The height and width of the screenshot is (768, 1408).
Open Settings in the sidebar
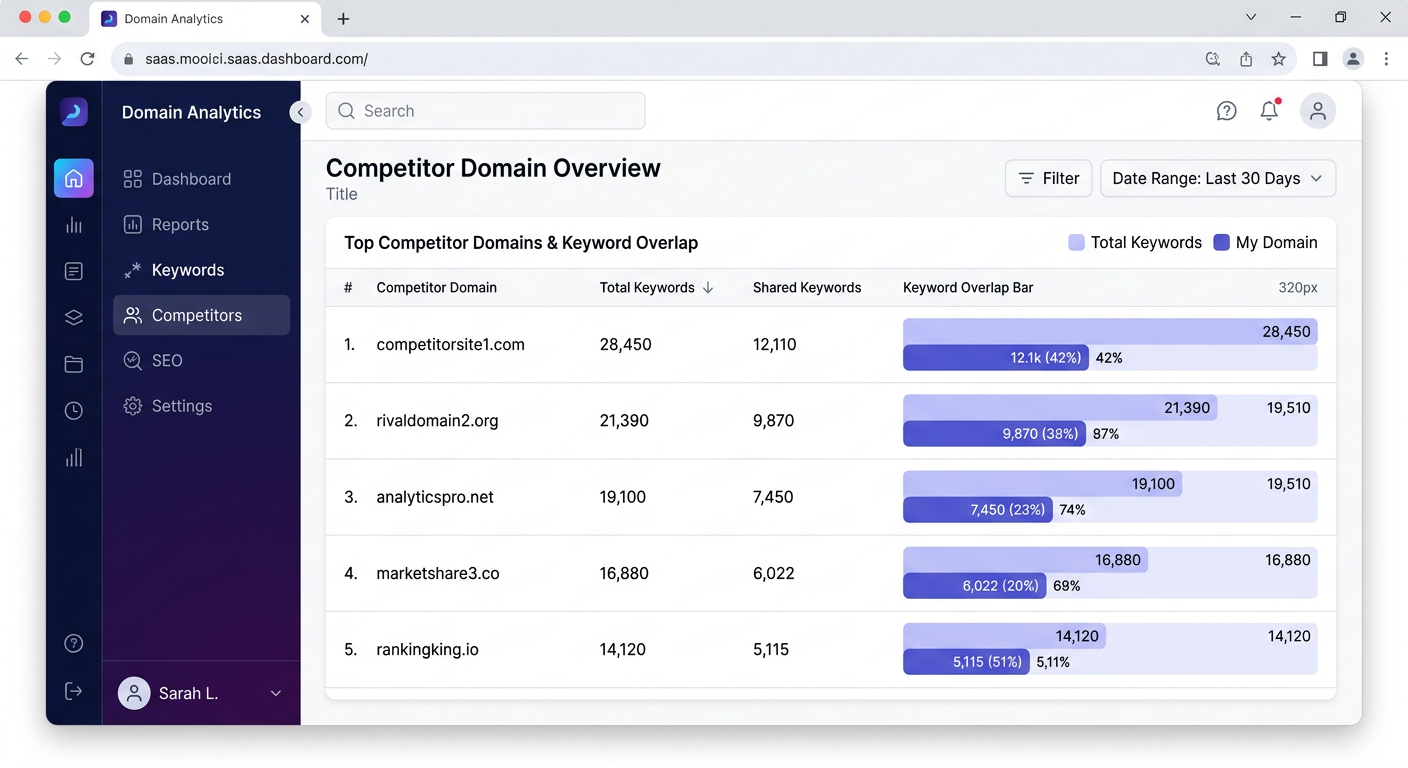click(202, 406)
